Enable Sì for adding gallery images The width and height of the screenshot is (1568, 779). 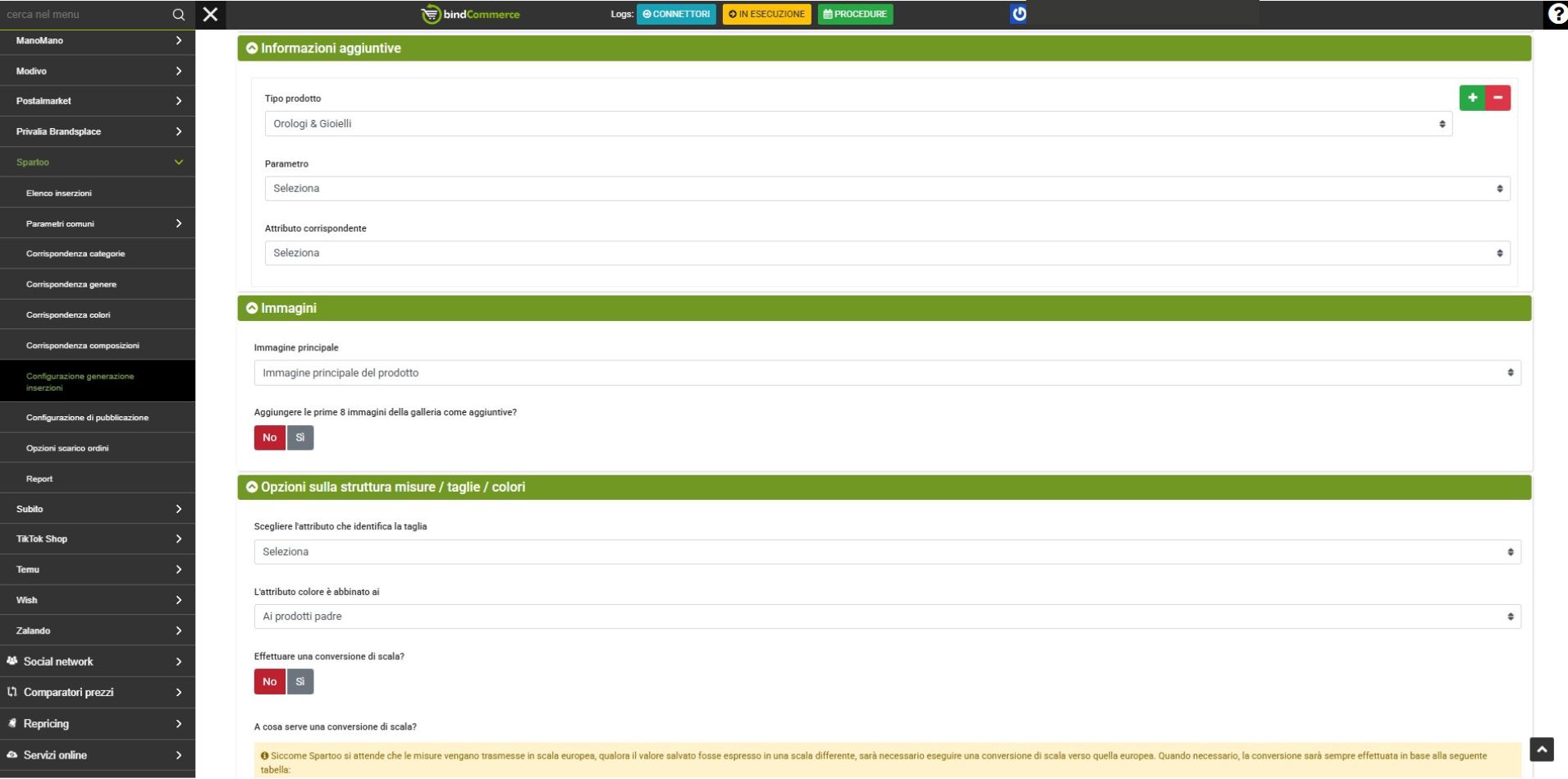300,438
